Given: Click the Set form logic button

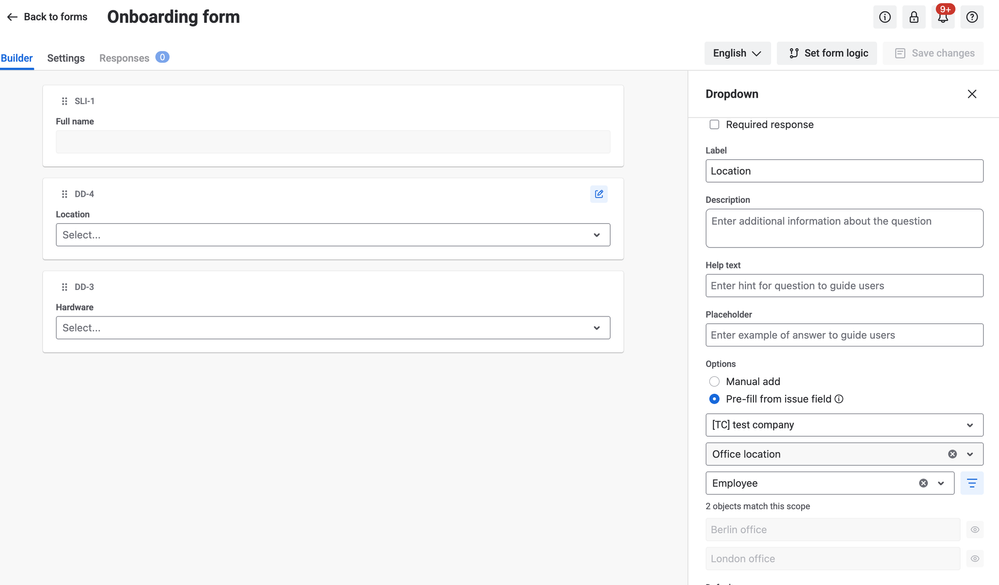Looking at the screenshot, I should pyautogui.click(x=827, y=54).
